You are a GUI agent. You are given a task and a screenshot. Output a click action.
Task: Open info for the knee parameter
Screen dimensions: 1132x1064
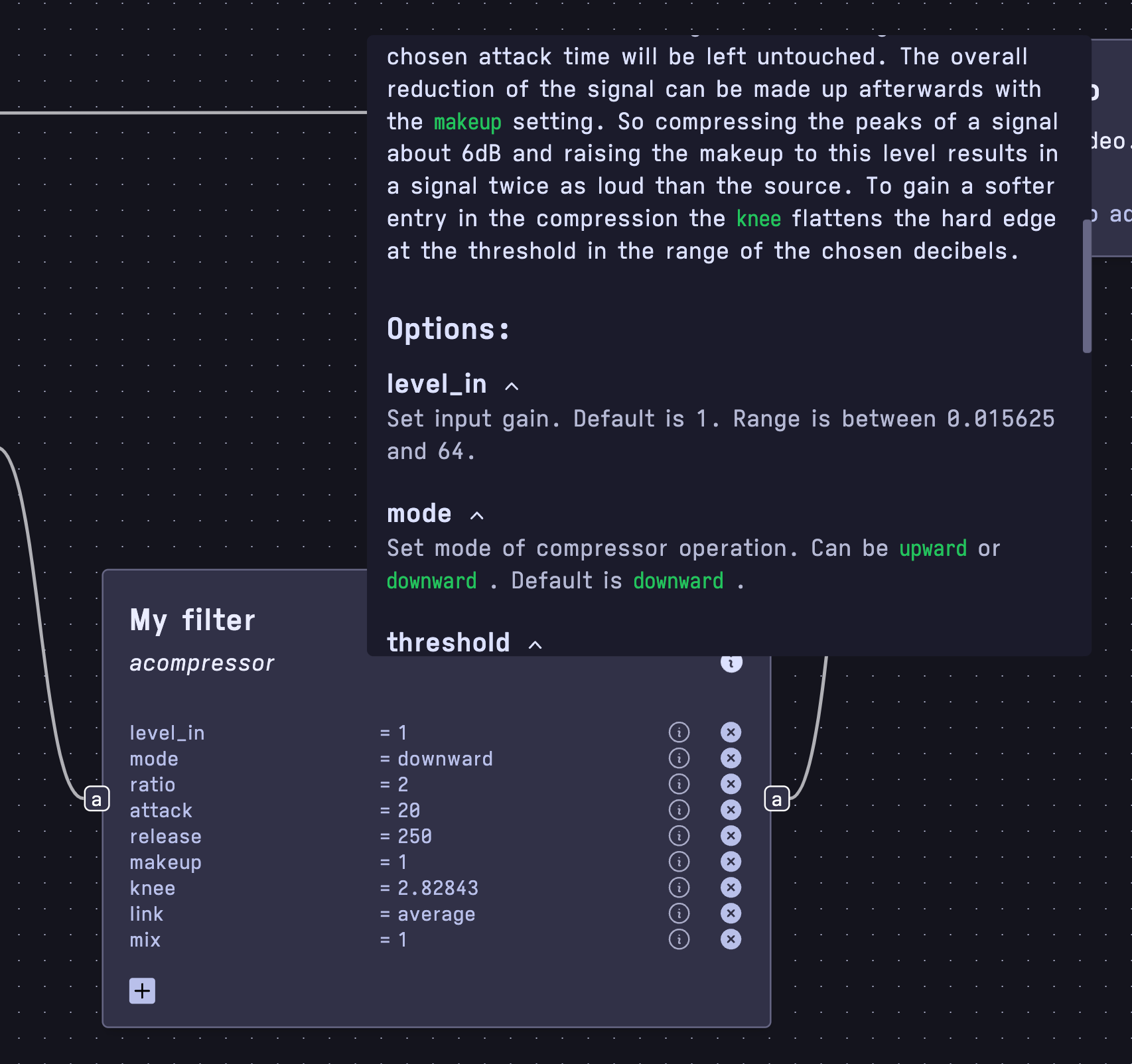679,888
